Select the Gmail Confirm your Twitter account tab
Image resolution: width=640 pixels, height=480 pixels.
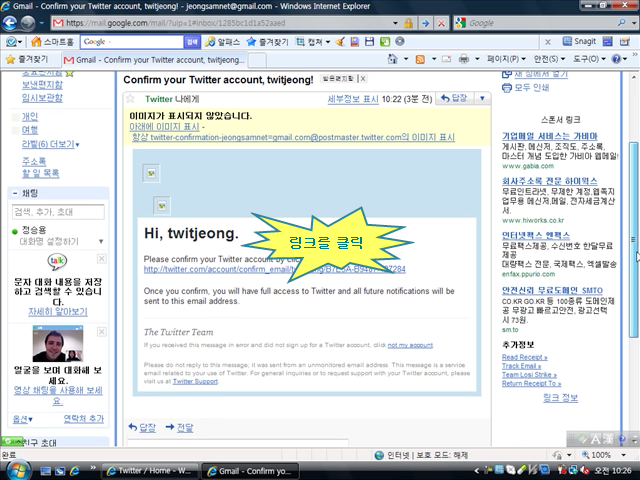pos(155,60)
